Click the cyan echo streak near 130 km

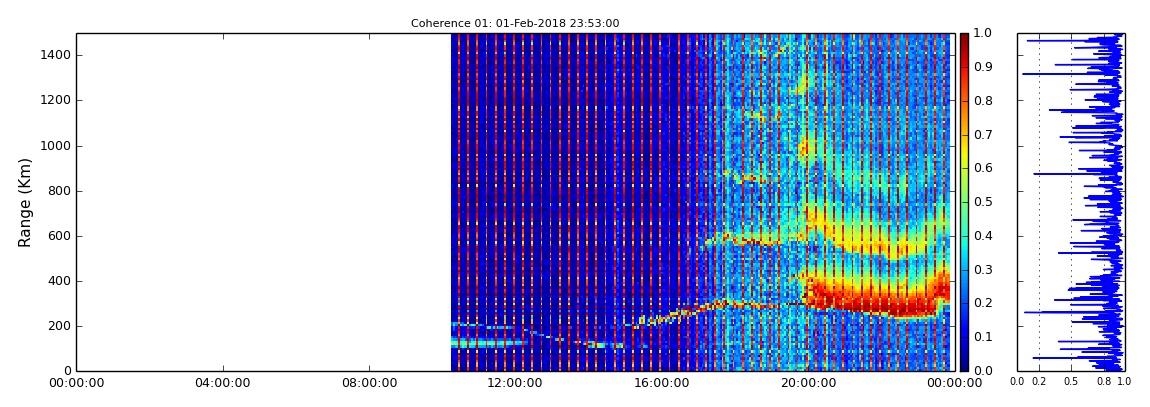click(x=488, y=342)
